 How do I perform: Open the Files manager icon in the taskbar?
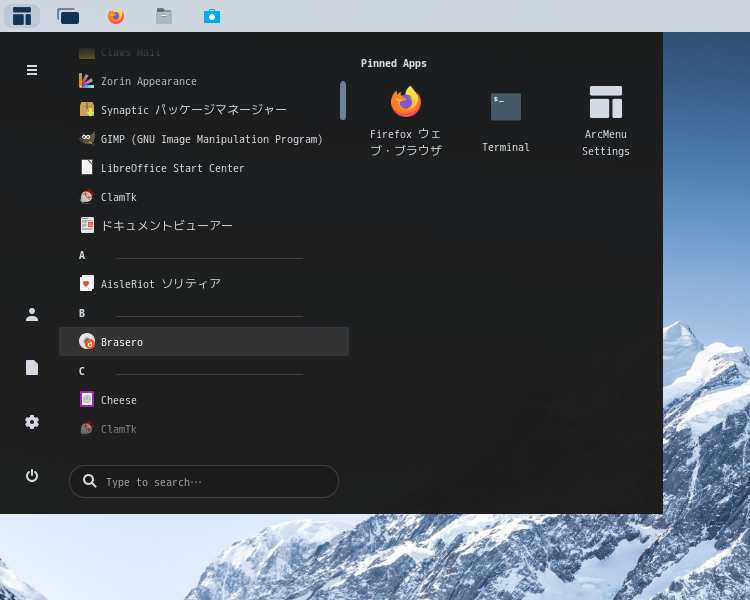click(x=164, y=16)
